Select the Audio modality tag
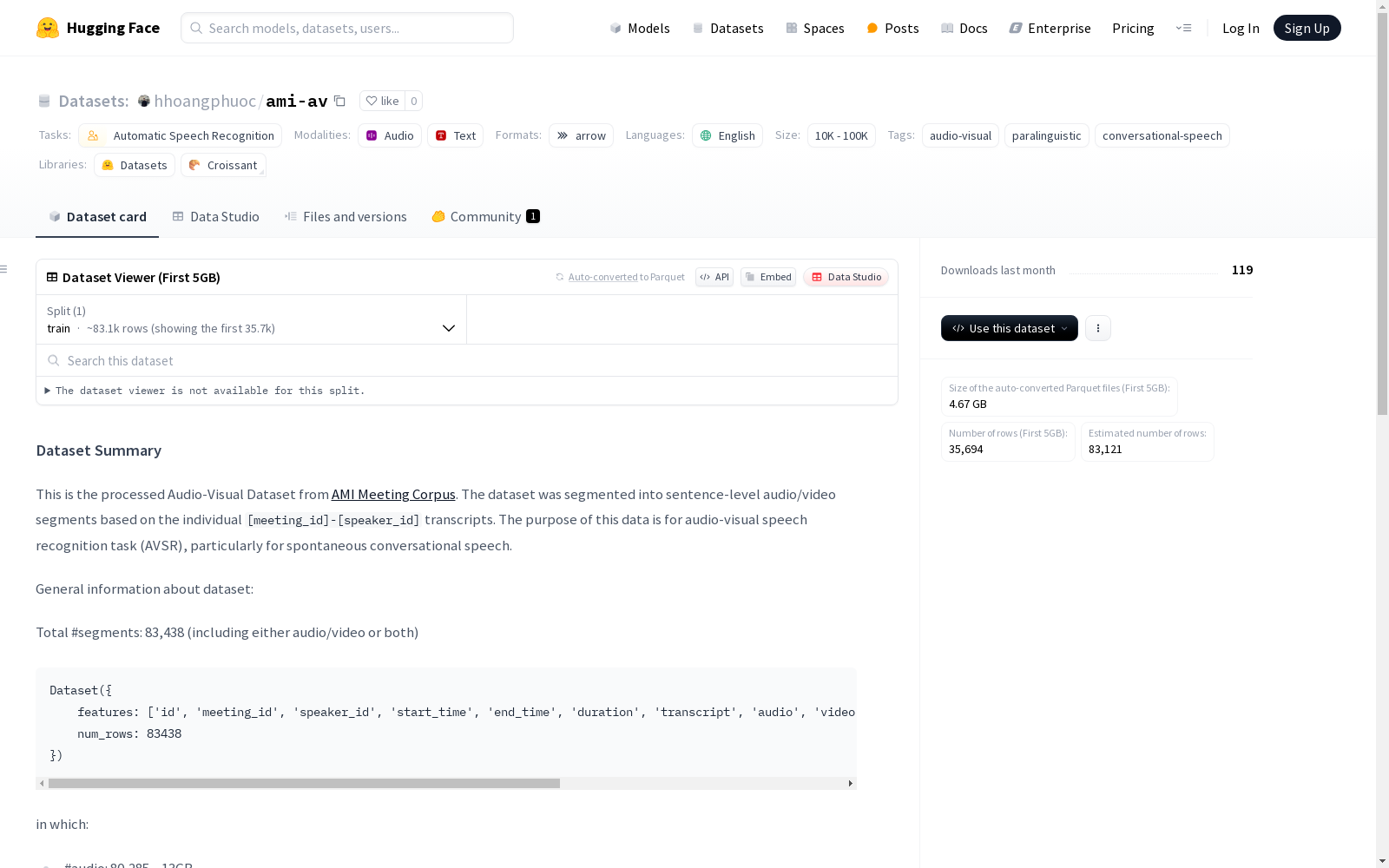The height and width of the screenshot is (868, 1389). coord(390,135)
